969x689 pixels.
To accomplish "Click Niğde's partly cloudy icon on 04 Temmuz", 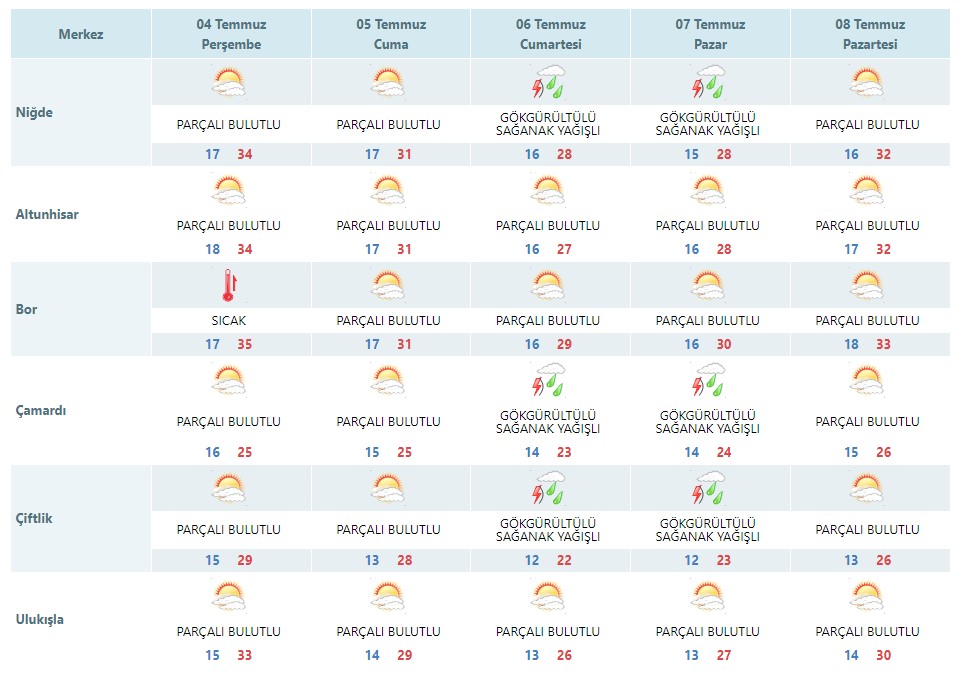I will click(x=228, y=82).
